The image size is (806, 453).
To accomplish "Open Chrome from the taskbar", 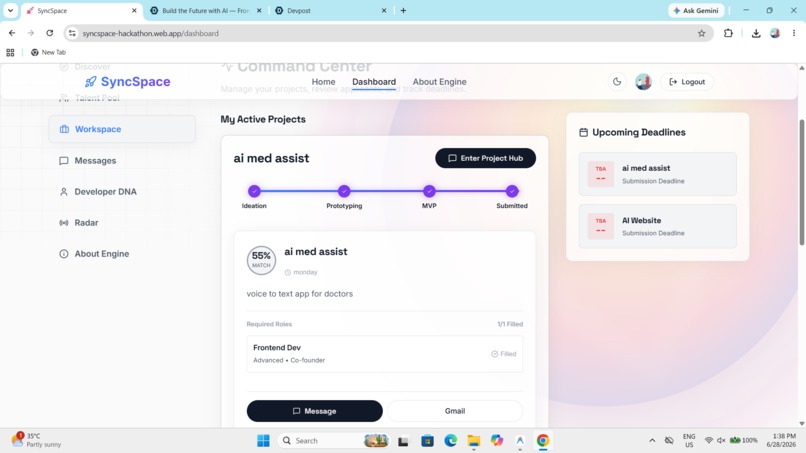I will coord(543,441).
